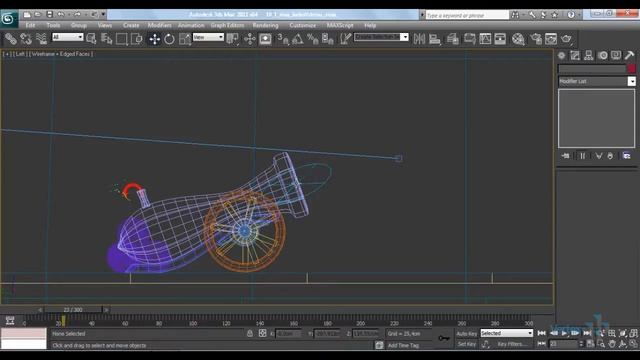Click the Mirror tool
This screenshot has width=640, height=360.
click(419, 39)
